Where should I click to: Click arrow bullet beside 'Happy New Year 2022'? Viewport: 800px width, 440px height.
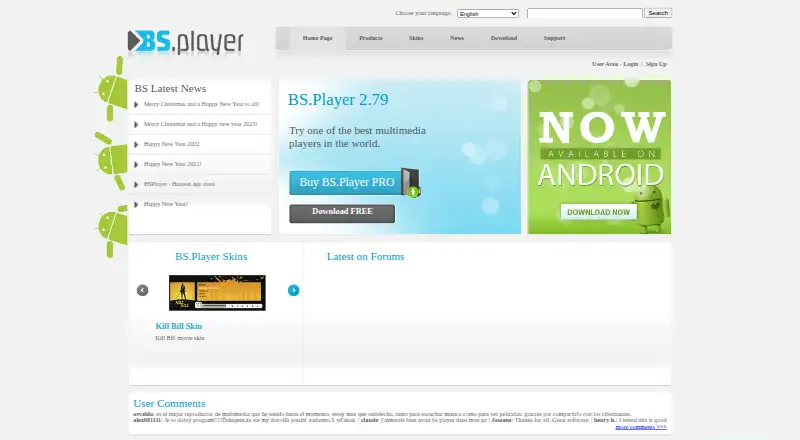point(136,144)
